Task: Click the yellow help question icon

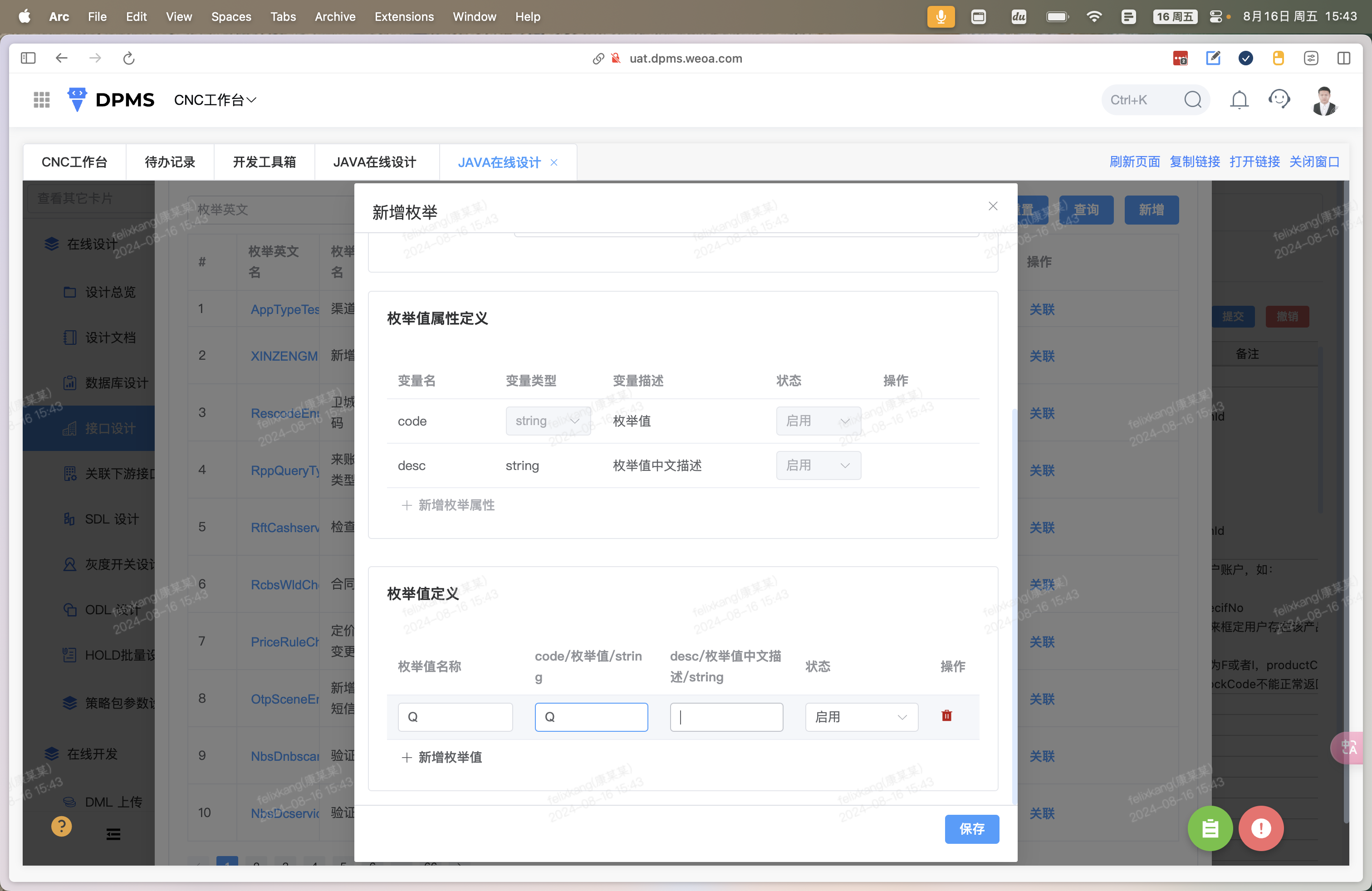Action: 61,826
